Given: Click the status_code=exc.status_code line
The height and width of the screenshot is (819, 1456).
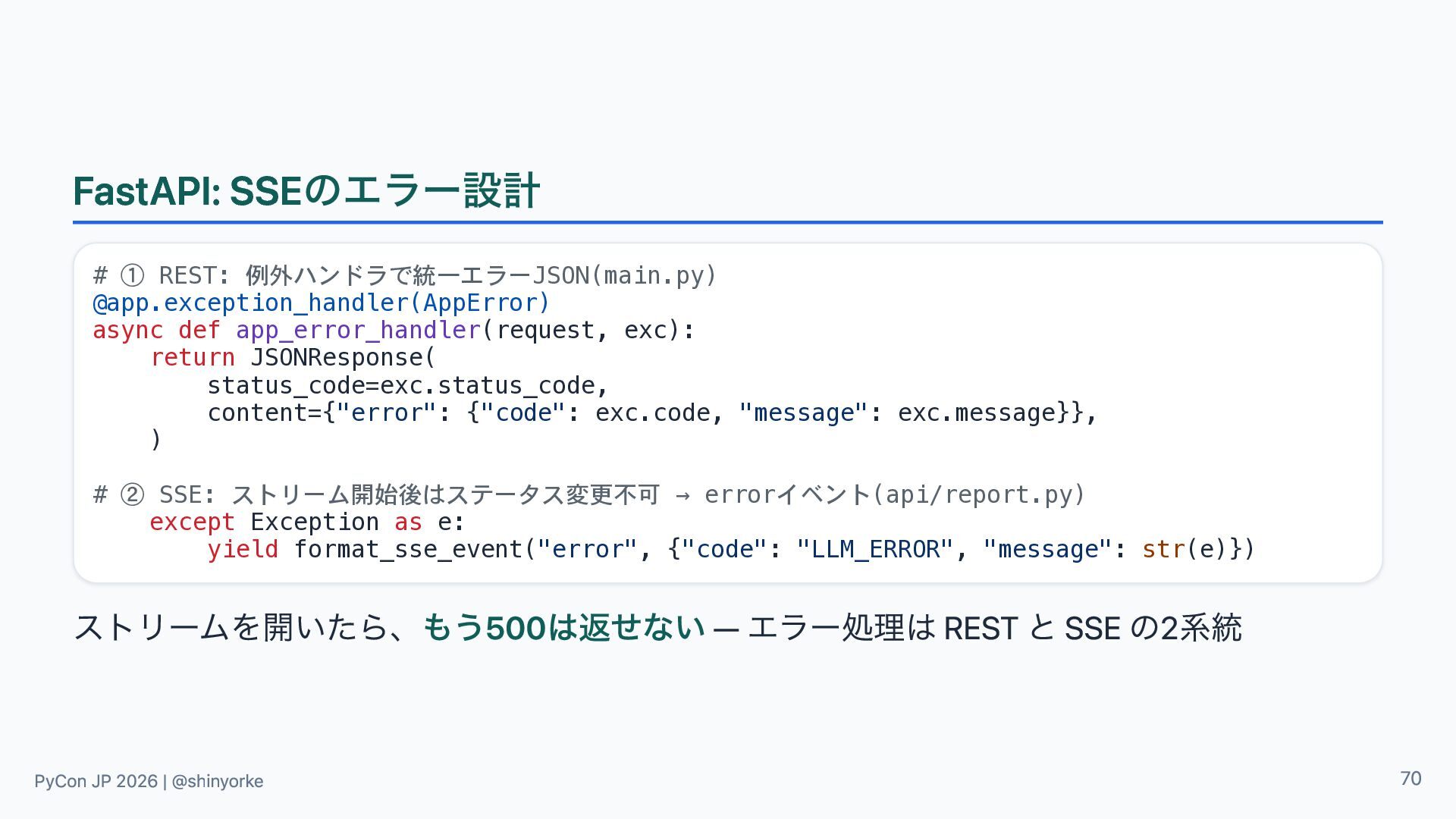Looking at the screenshot, I should tap(408, 385).
